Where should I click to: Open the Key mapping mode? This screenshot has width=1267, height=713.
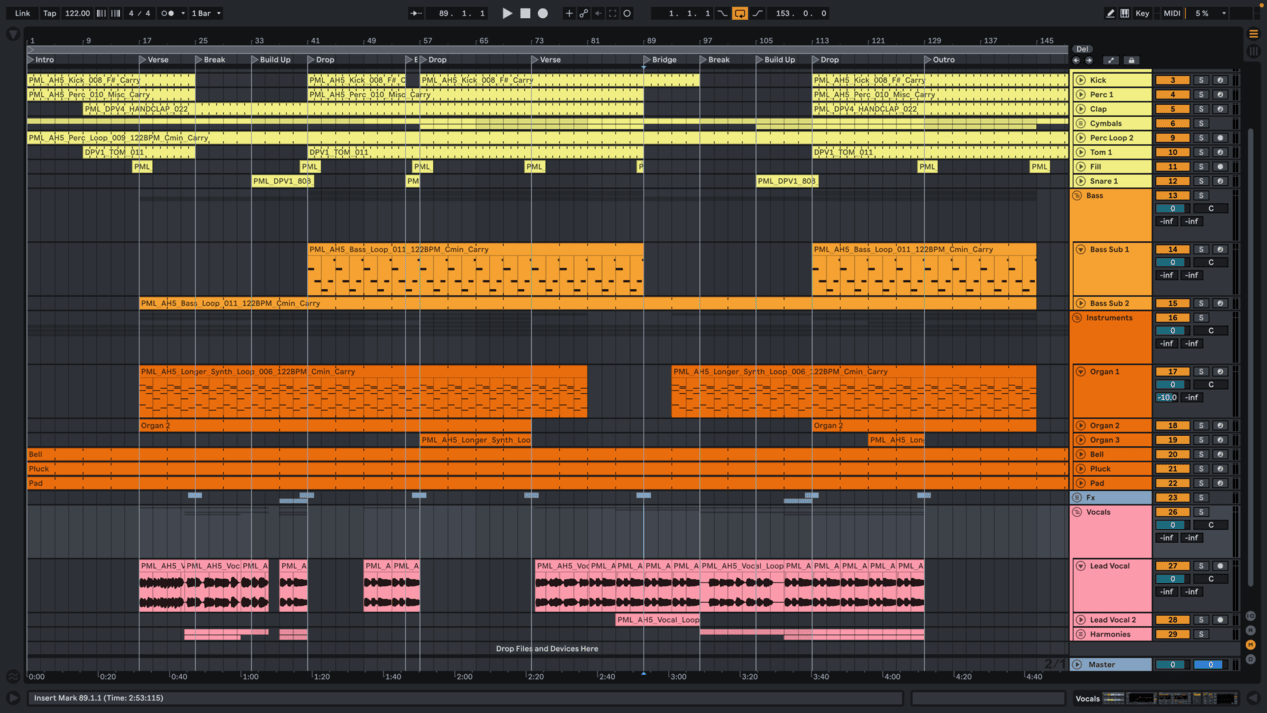click(1142, 13)
